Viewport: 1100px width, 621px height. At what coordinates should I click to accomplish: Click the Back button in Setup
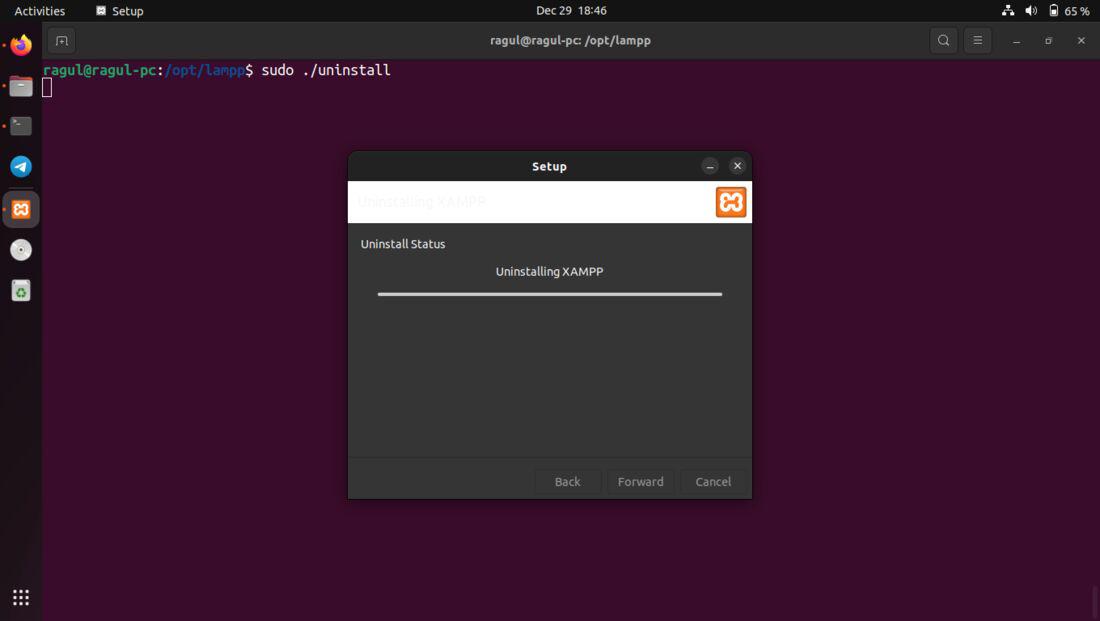tap(567, 481)
